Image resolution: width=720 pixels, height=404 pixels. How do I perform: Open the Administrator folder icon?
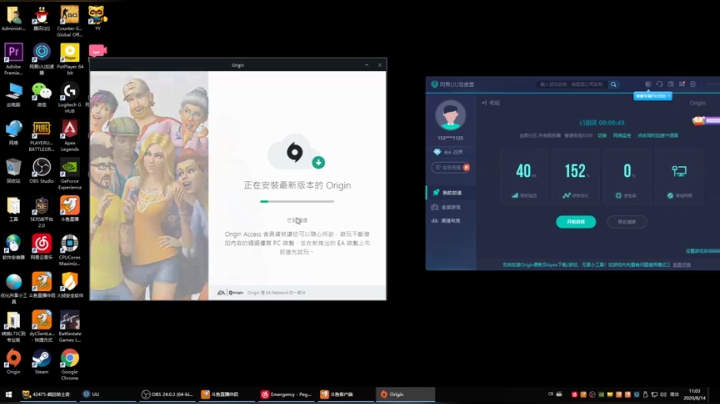click(x=13, y=18)
